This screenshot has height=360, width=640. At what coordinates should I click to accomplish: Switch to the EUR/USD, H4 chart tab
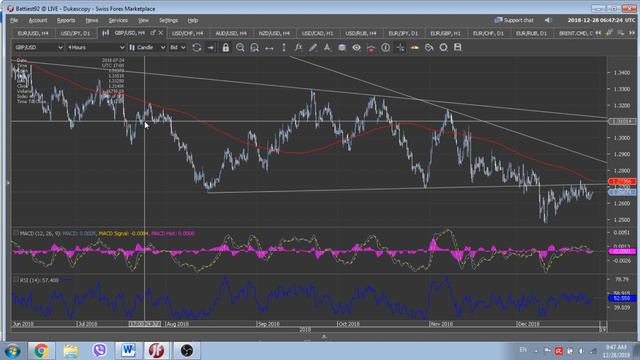click(33, 33)
